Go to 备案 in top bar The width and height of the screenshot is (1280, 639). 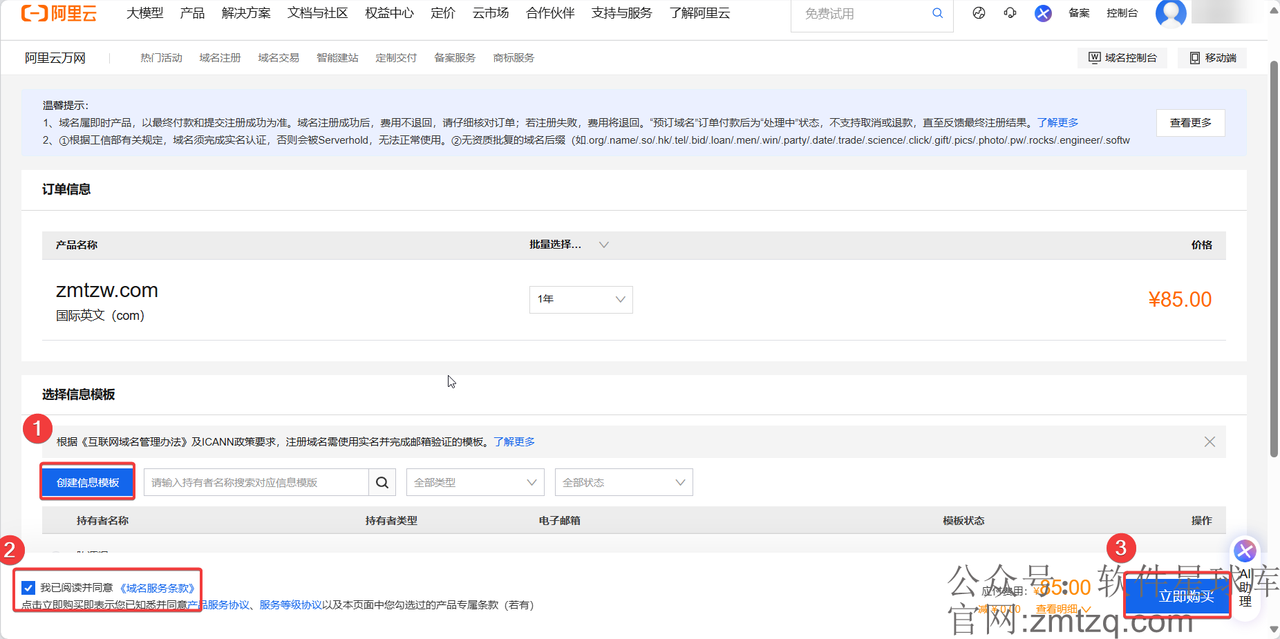(x=1079, y=13)
